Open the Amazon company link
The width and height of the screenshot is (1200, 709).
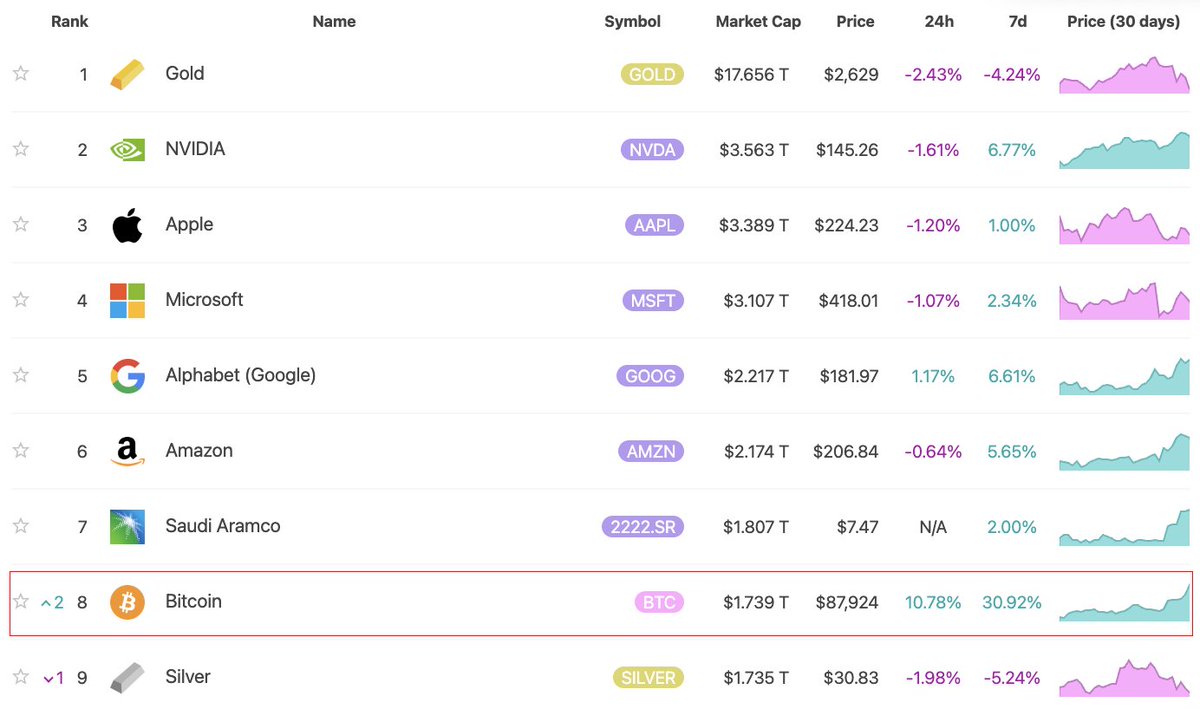199,451
